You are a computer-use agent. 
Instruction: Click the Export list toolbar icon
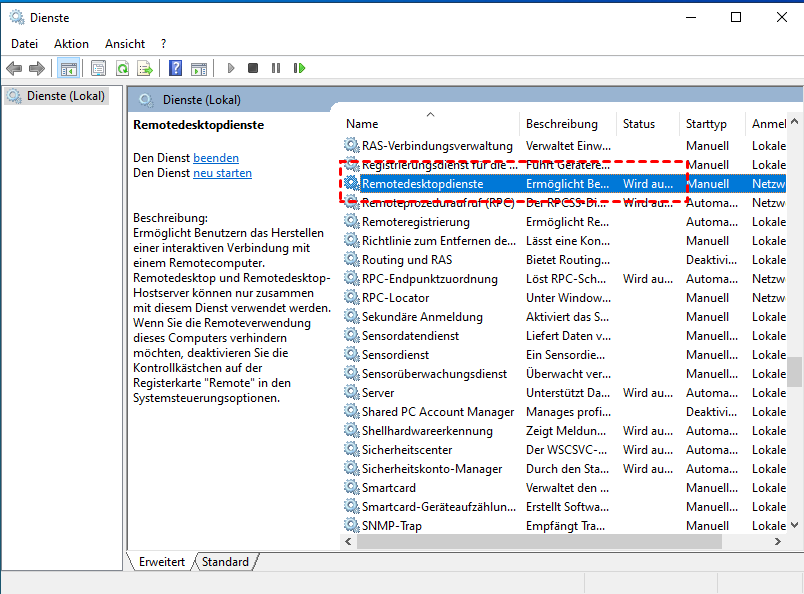click(x=145, y=68)
